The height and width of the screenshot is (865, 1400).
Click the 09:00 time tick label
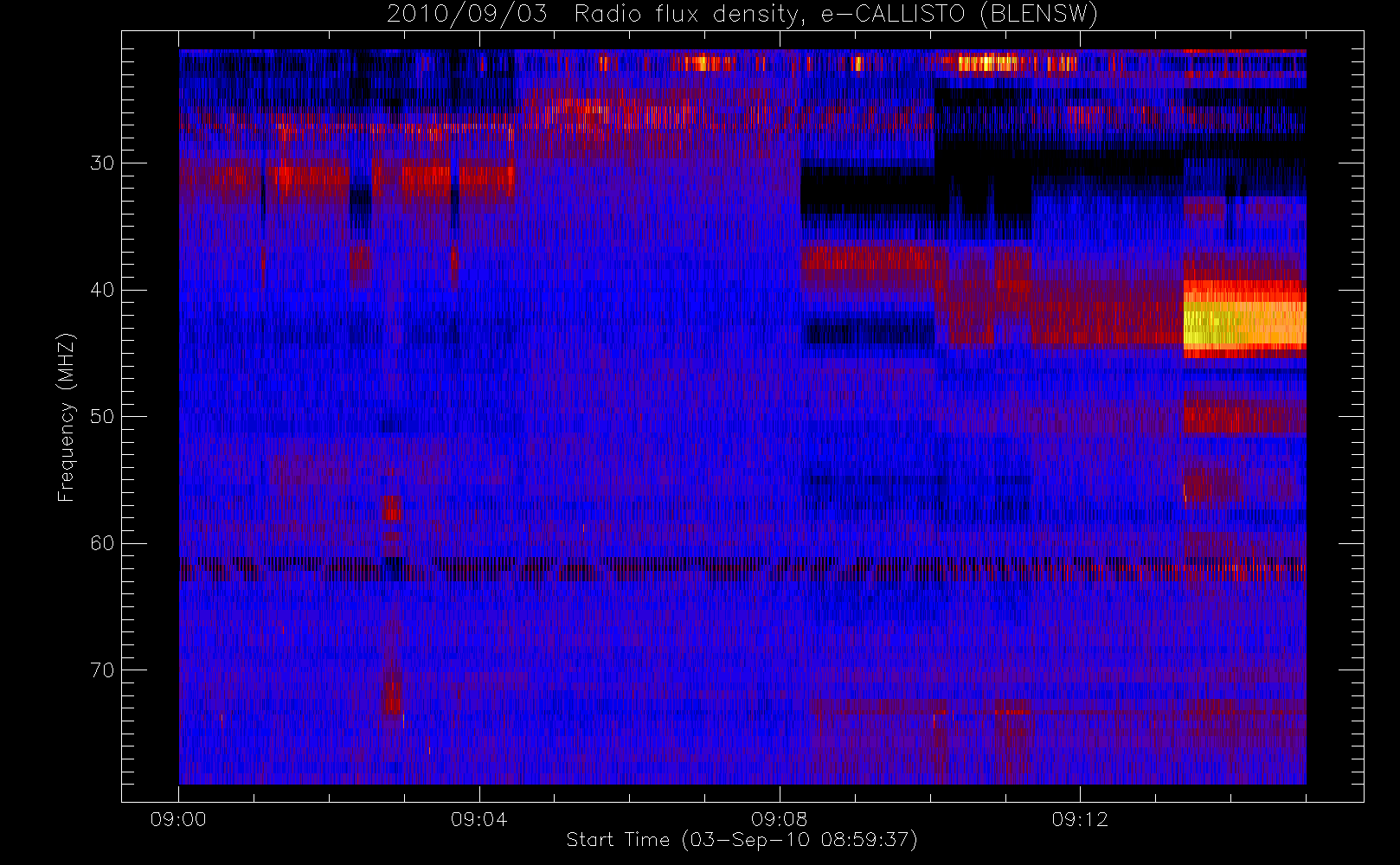(178, 819)
